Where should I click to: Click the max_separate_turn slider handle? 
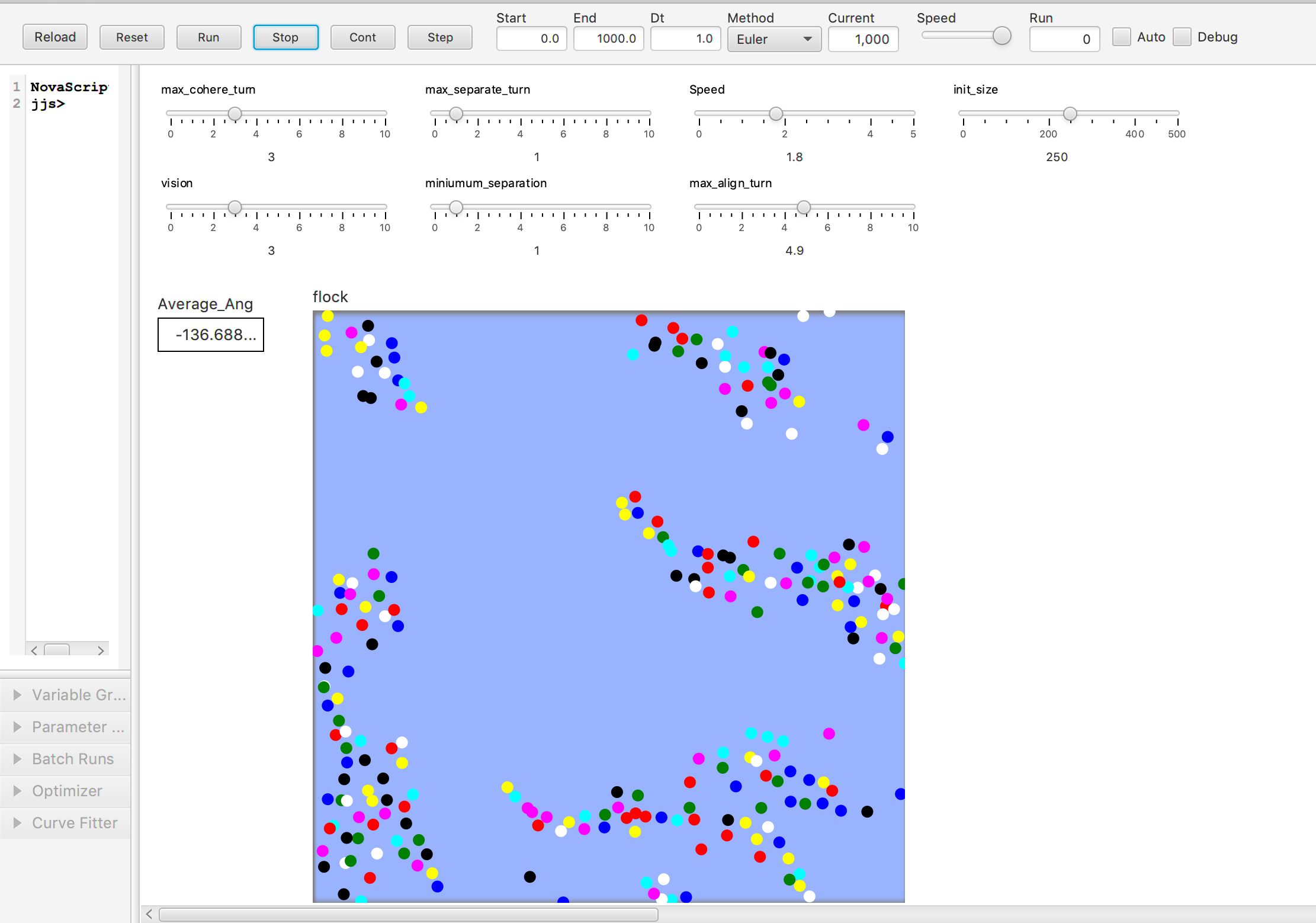point(456,114)
